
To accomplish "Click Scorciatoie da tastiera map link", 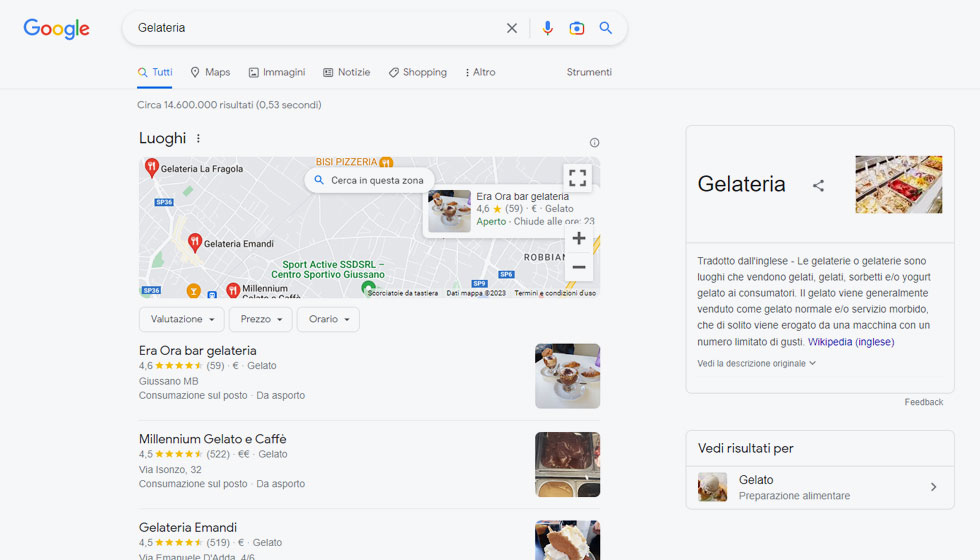I will 403,293.
